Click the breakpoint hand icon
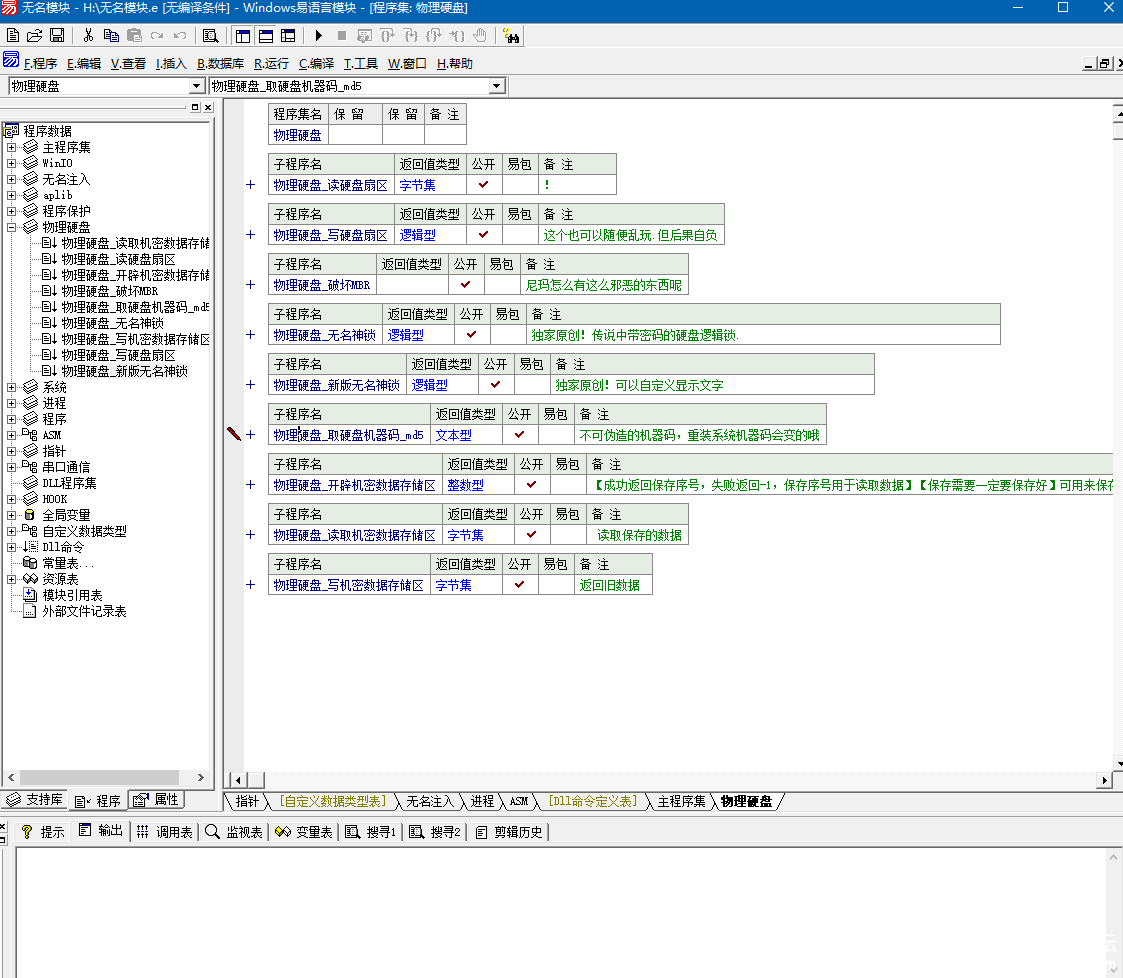 [480, 35]
